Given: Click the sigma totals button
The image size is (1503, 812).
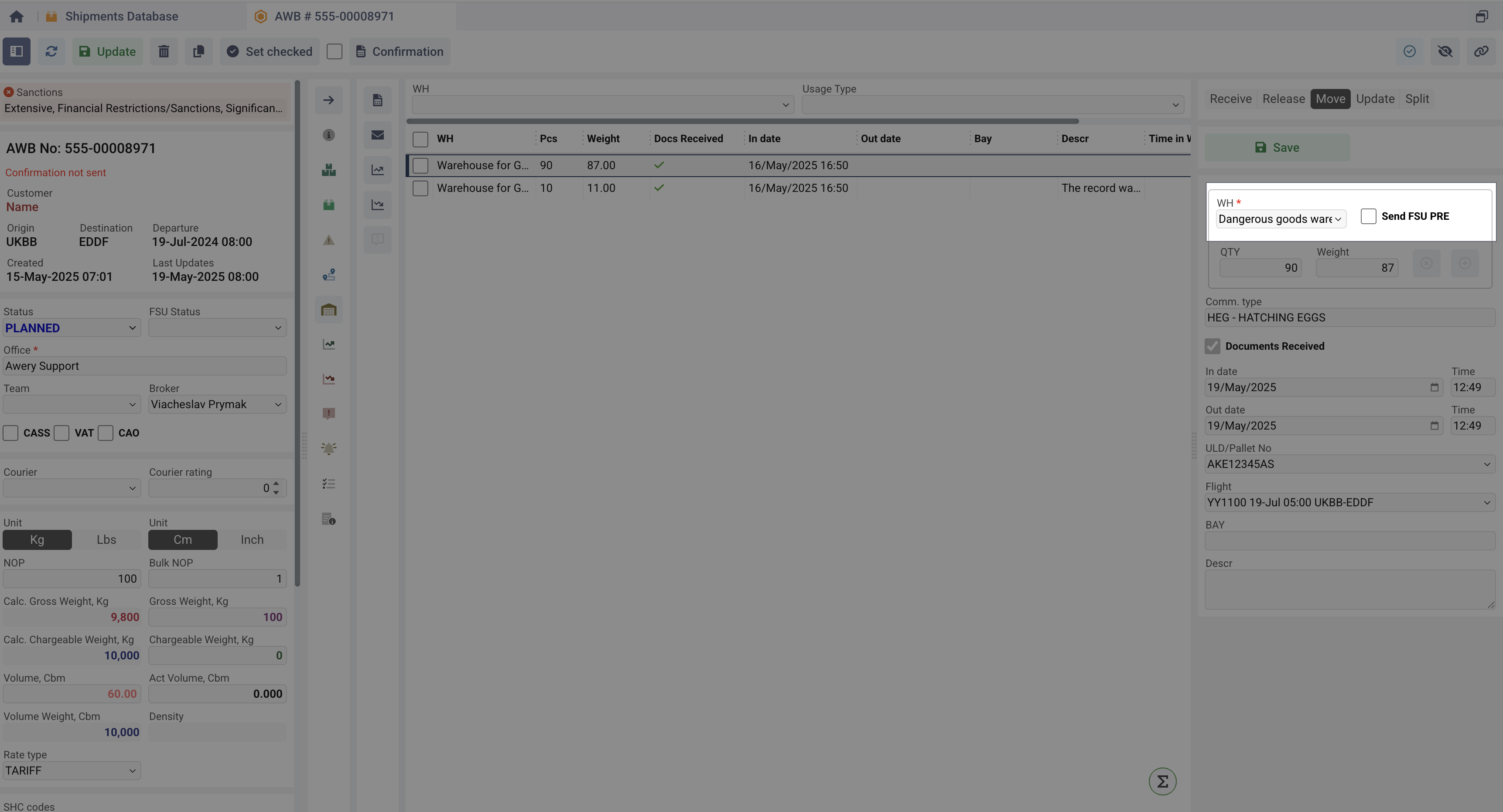Looking at the screenshot, I should click(x=1162, y=781).
